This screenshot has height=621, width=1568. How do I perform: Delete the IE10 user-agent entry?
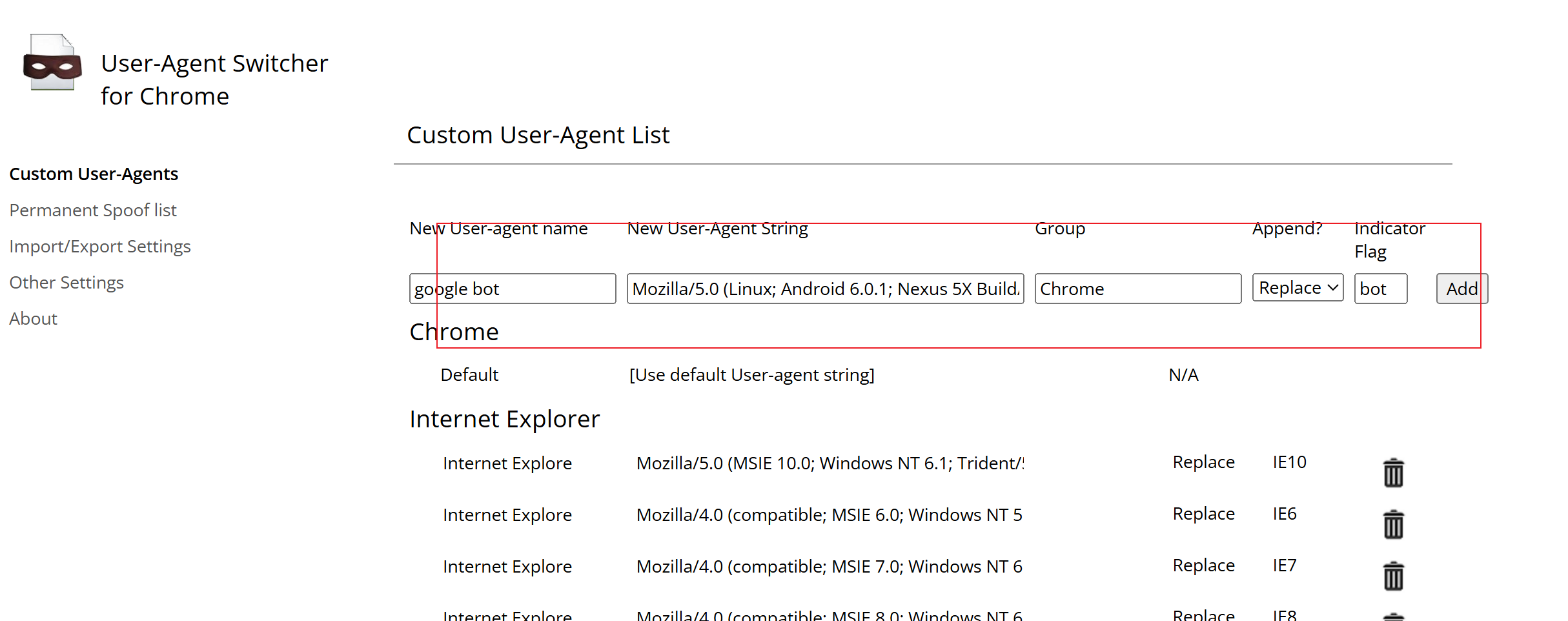[1394, 473]
